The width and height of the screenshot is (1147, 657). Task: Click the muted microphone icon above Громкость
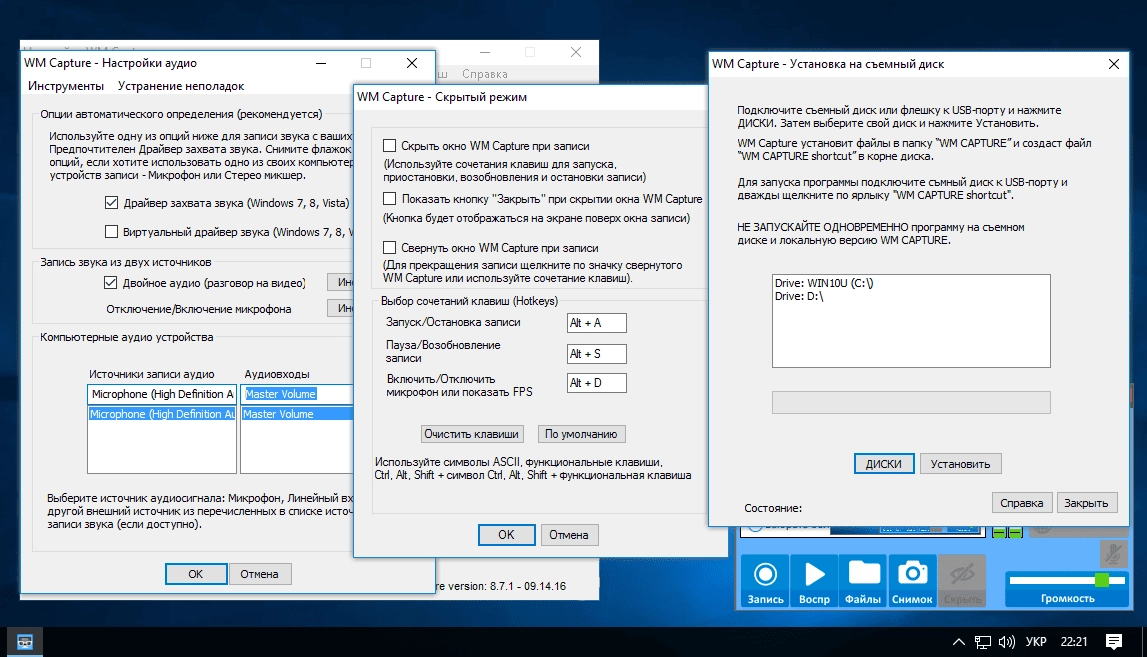pos(1113,553)
